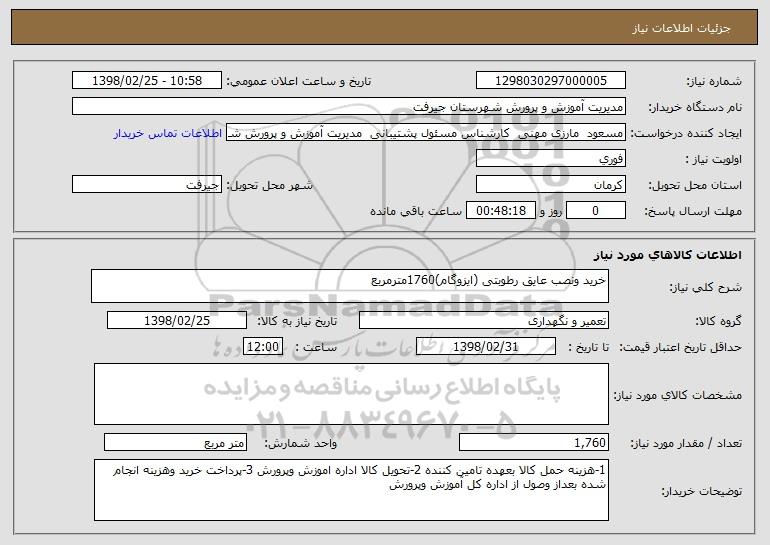Click the remaining time field 00:48:18
The width and height of the screenshot is (770, 545).
tap(500, 211)
